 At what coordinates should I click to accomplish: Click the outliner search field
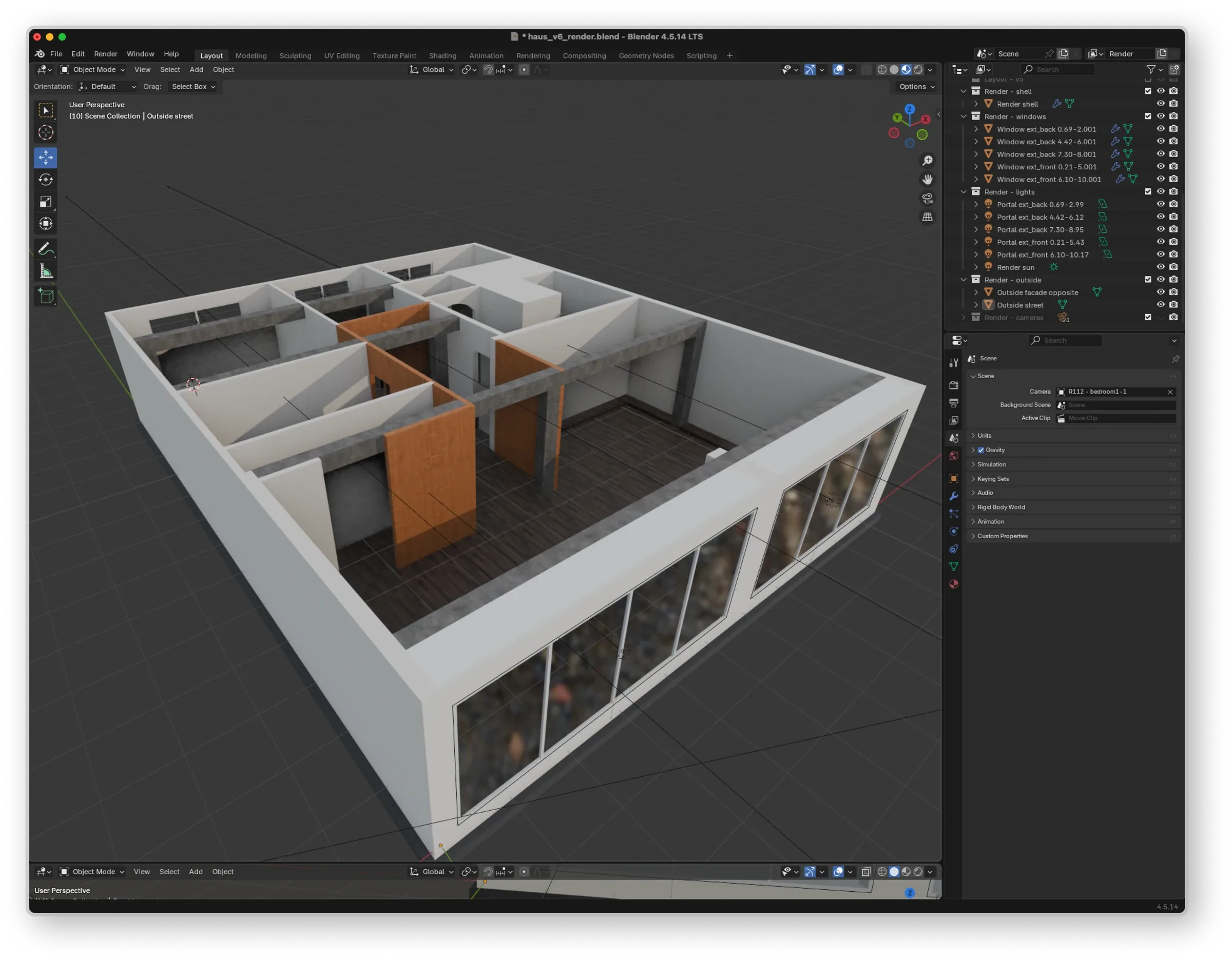pyautogui.click(x=1058, y=69)
